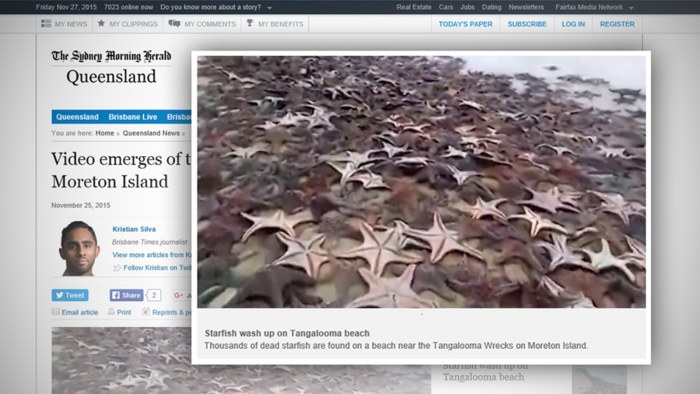Open Kristian Silva author link
The width and height of the screenshot is (700, 394).
134,229
